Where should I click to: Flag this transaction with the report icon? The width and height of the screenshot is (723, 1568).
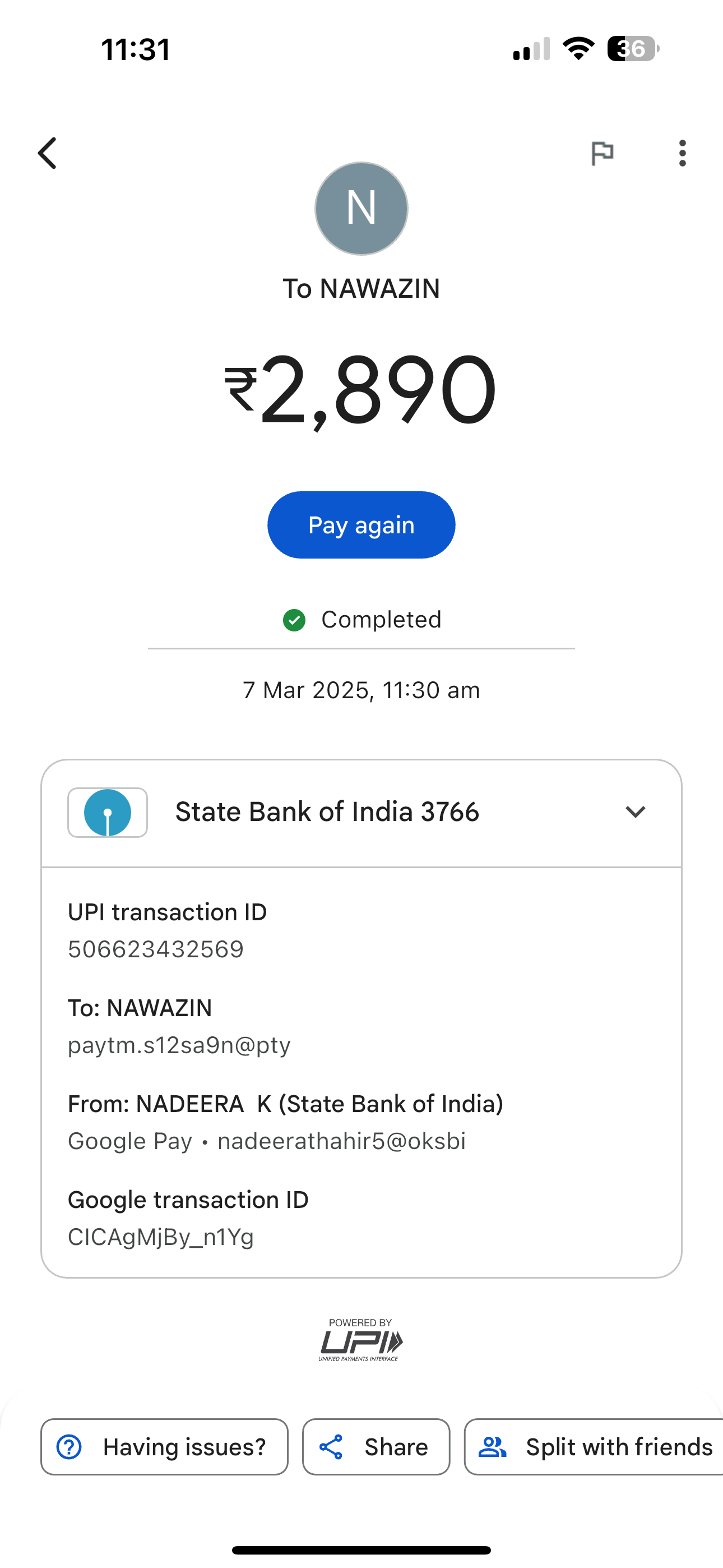point(602,153)
